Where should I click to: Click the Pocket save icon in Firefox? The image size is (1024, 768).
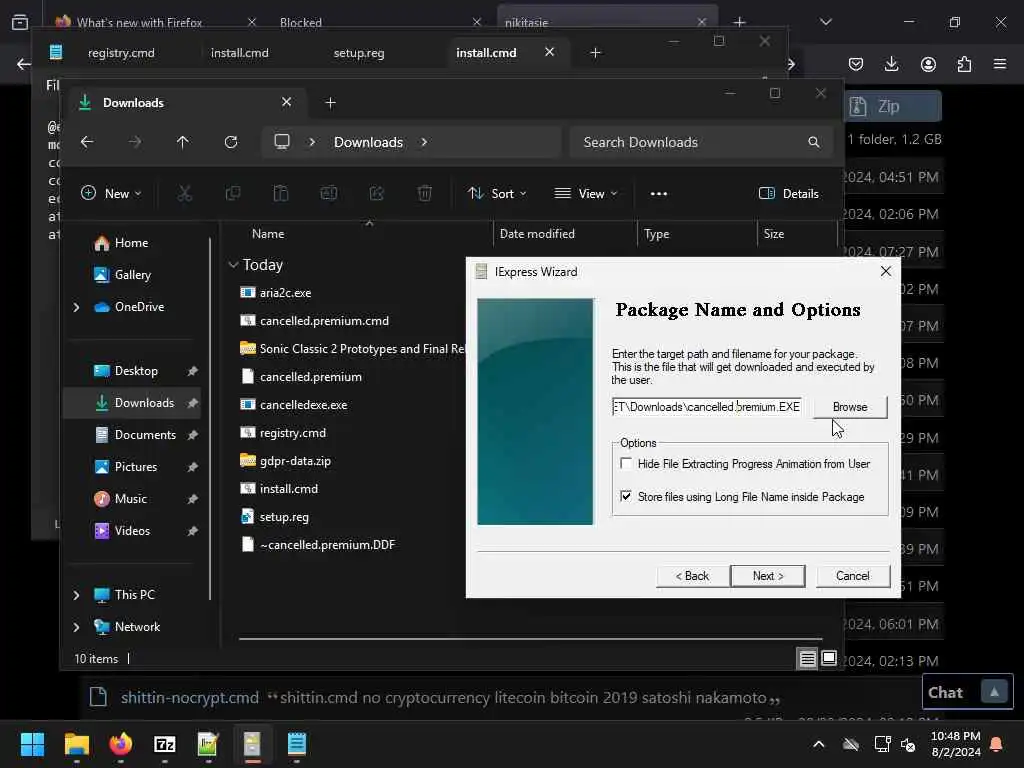tap(856, 64)
